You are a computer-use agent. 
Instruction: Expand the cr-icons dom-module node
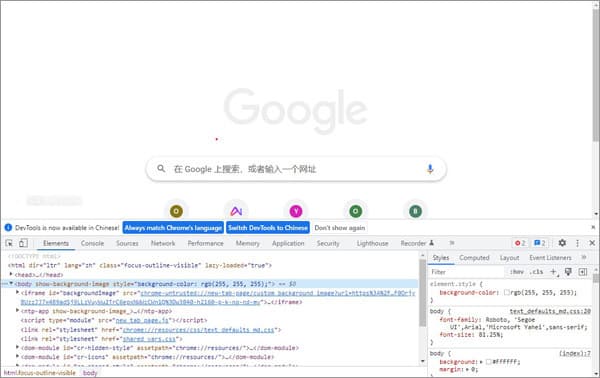(x=17, y=356)
